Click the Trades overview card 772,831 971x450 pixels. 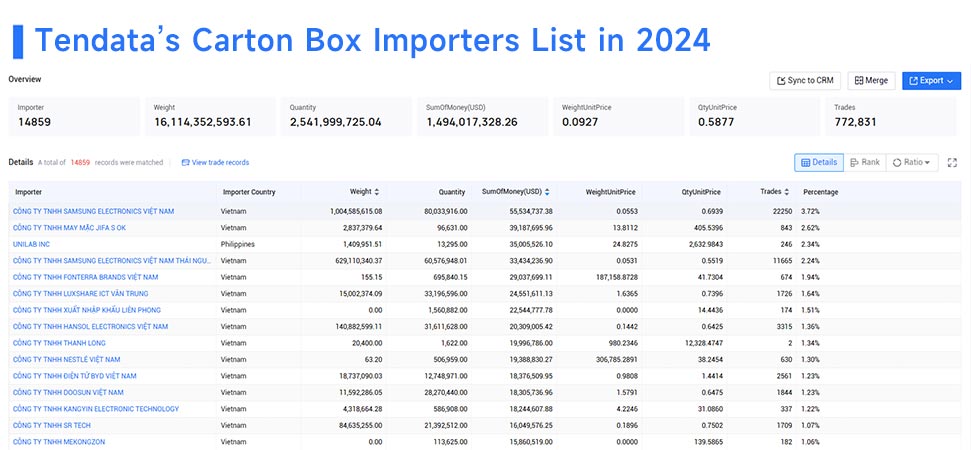[x=892, y=116]
